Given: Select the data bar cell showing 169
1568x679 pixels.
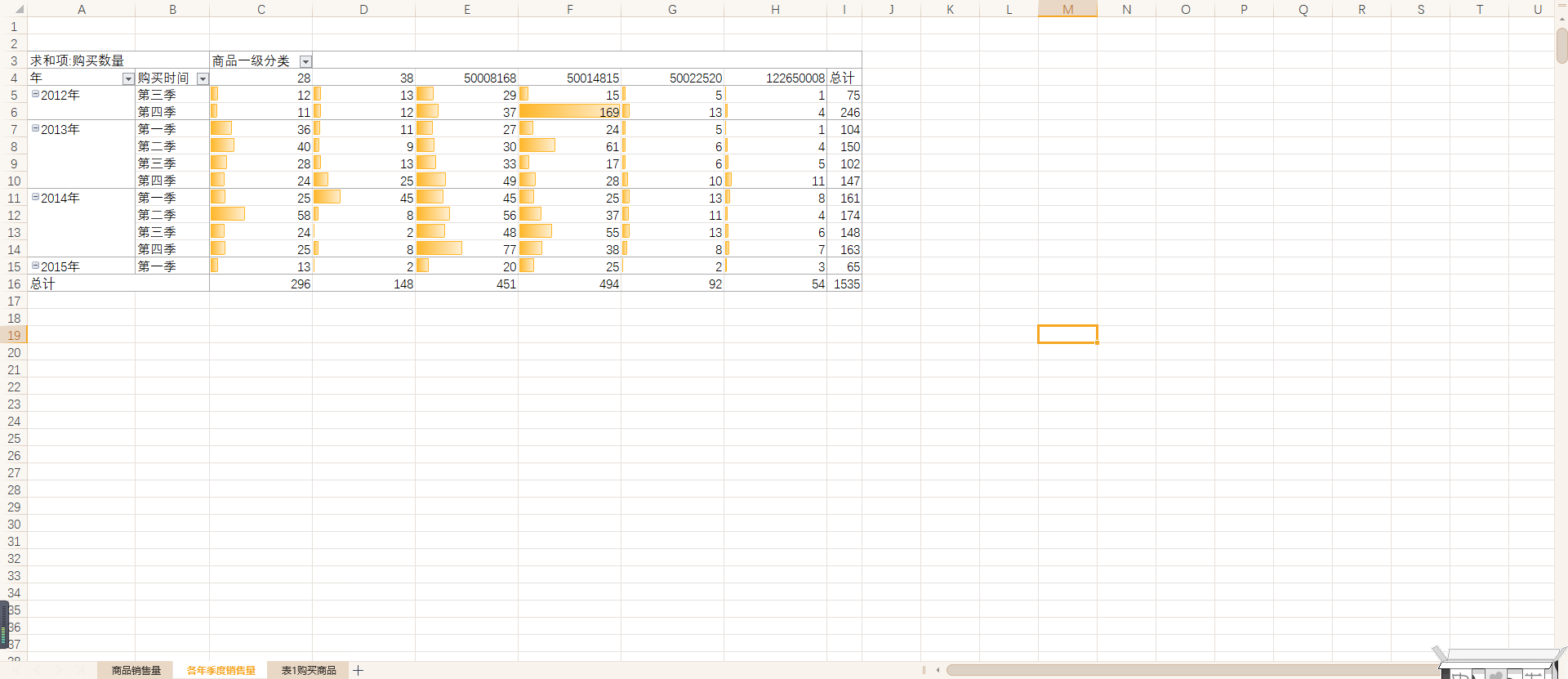Looking at the screenshot, I should pyautogui.click(x=569, y=112).
